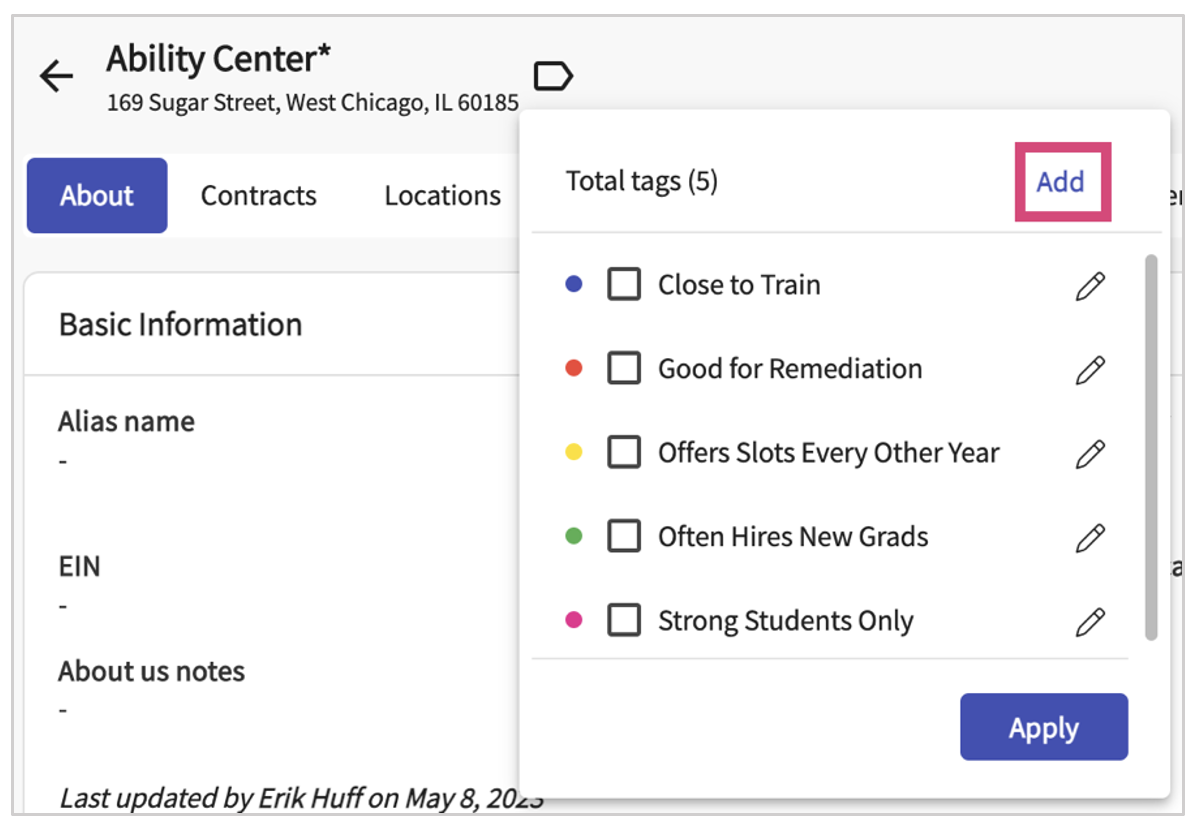Select Offers Slots Every Other Year checkbox
The width and height of the screenshot is (1198, 828).
(624, 453)
